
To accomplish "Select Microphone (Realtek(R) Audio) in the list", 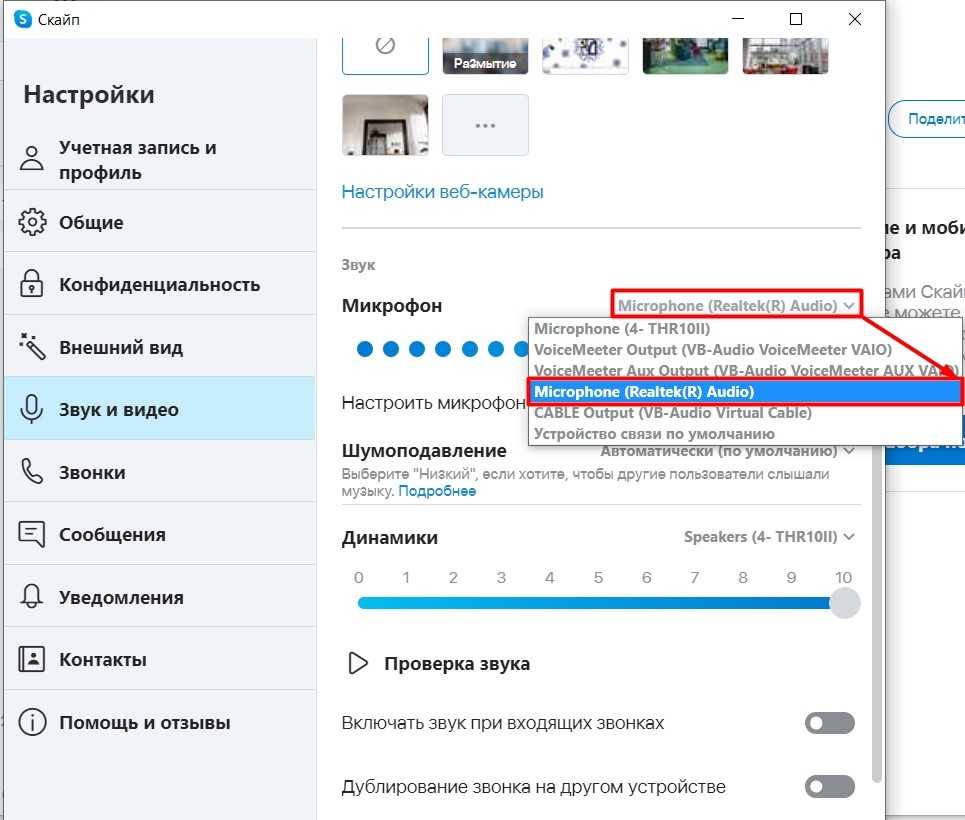I will click(745, 392).
